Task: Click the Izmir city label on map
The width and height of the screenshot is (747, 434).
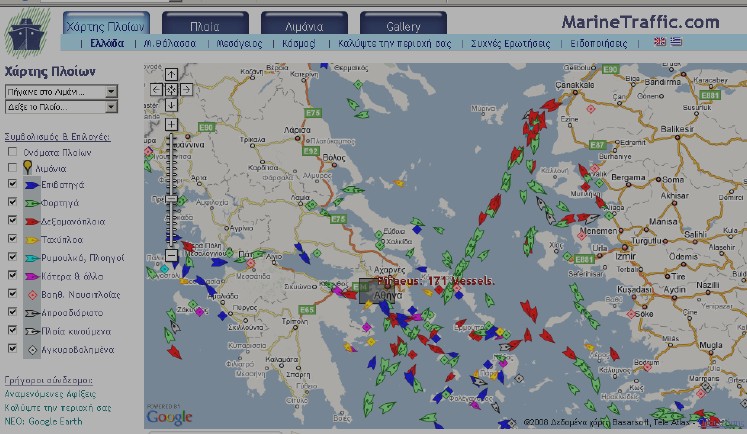Action: click(x=626, y=256)
